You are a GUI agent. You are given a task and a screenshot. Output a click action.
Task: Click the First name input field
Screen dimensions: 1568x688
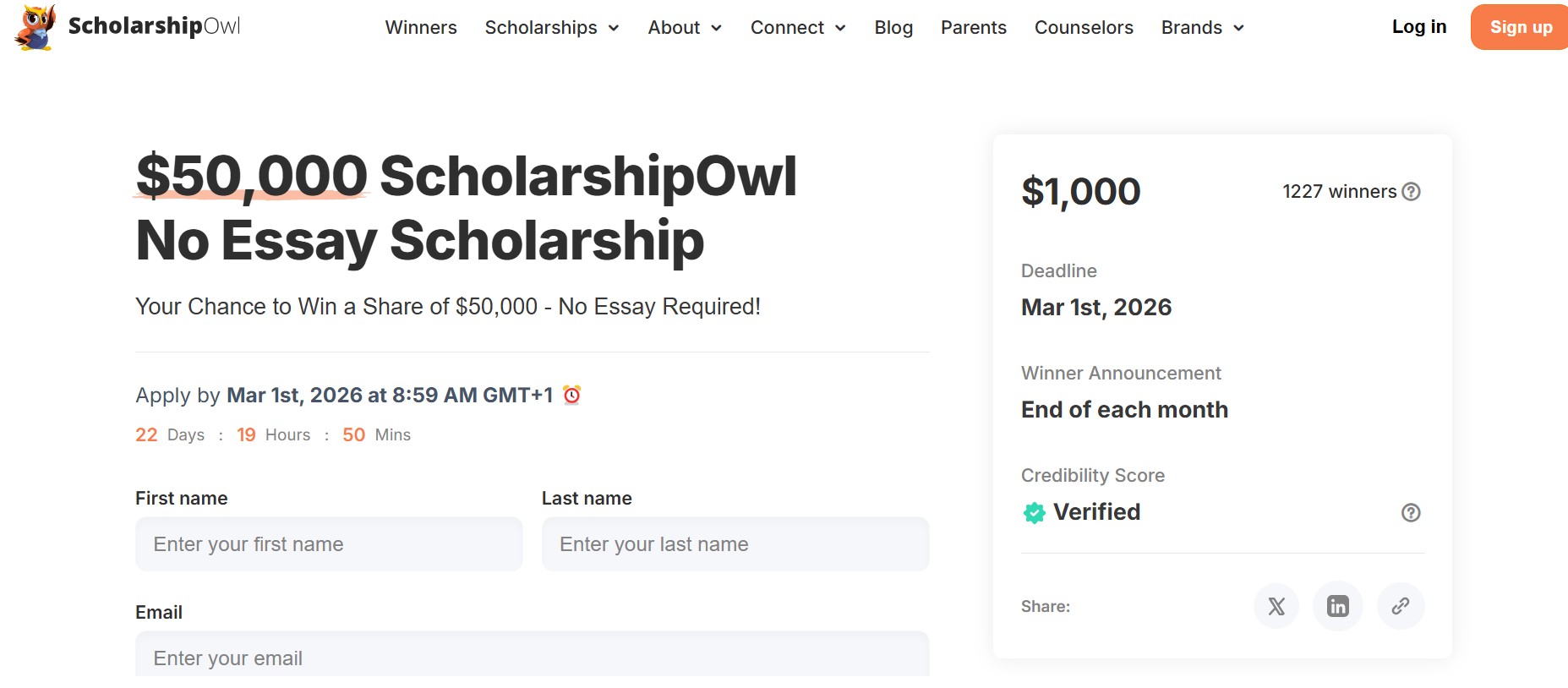(329, 543)
